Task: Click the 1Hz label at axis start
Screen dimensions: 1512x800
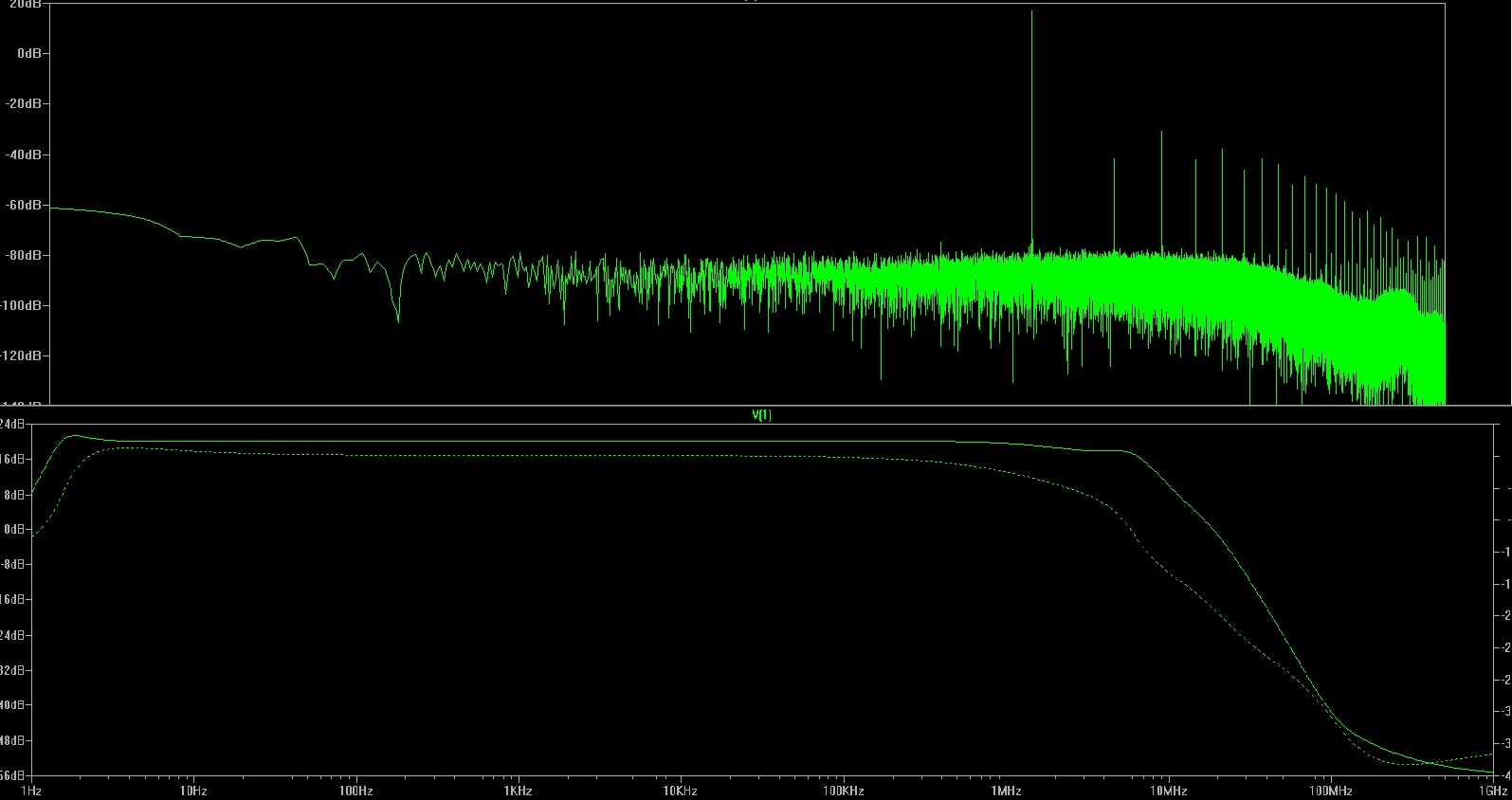Action: pyautogui.click(x=30, y=791)
